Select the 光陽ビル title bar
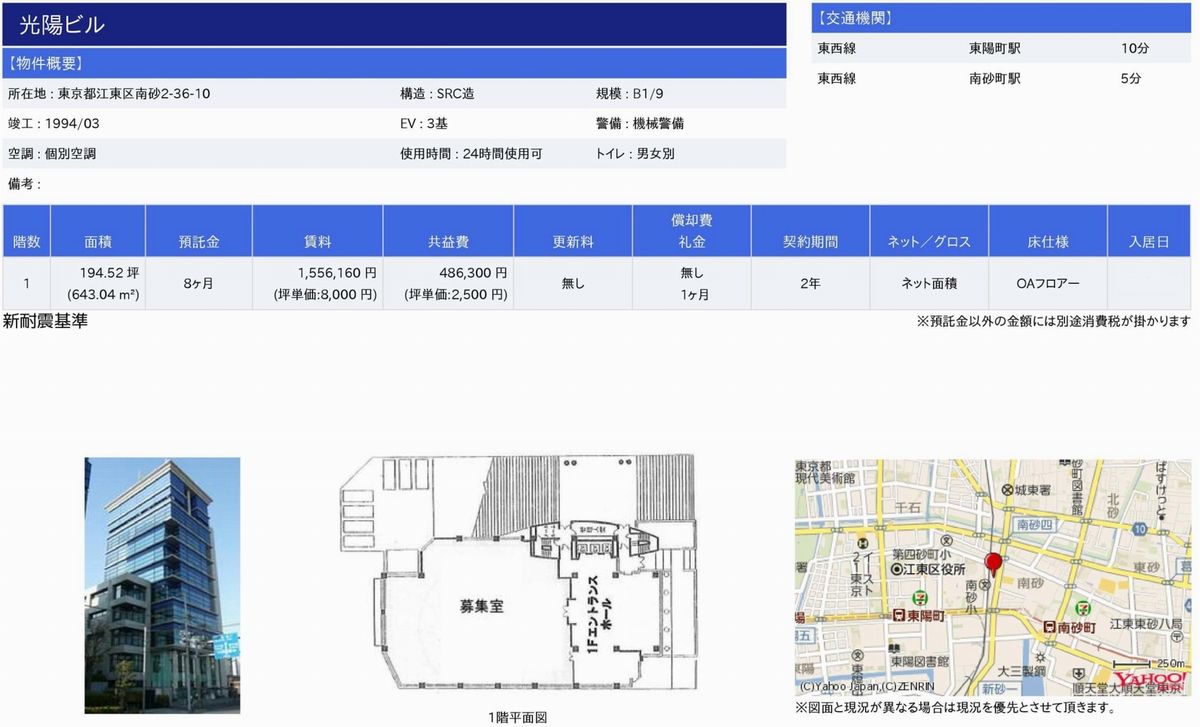This screenshot has width=1200, height=727. [394, 25]
